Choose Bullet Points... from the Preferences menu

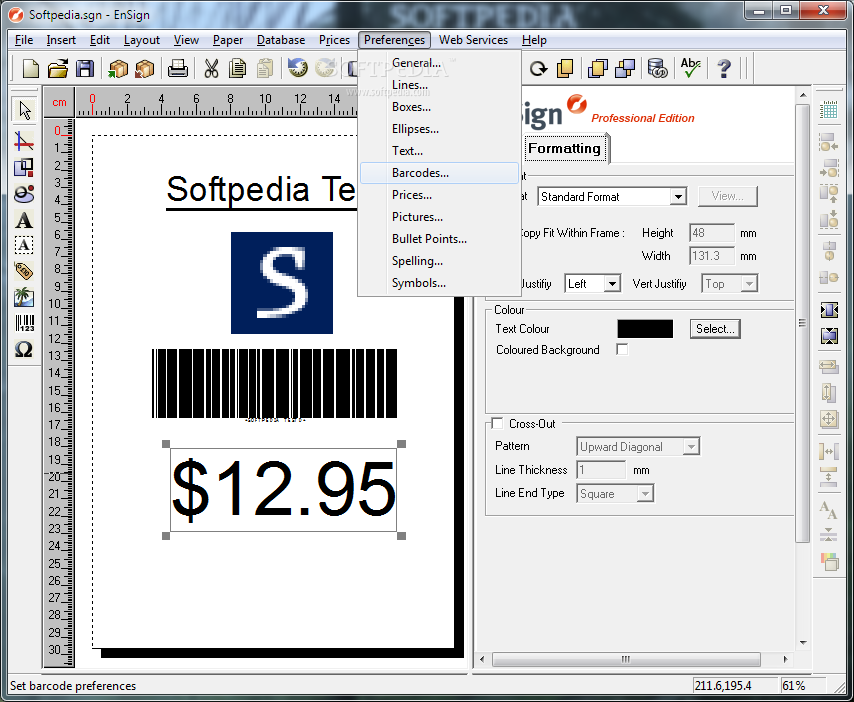[439, 239]
